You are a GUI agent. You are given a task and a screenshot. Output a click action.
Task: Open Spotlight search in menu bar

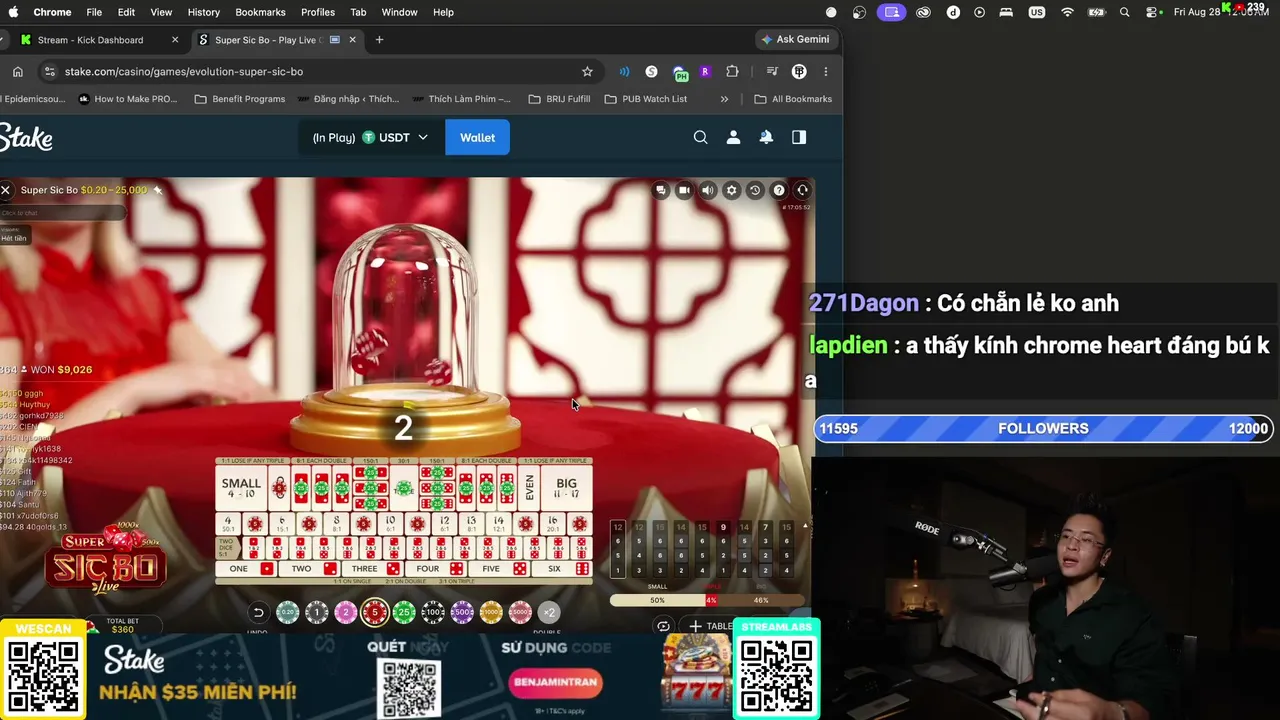pyautogui.click(x=1125, y=12)
